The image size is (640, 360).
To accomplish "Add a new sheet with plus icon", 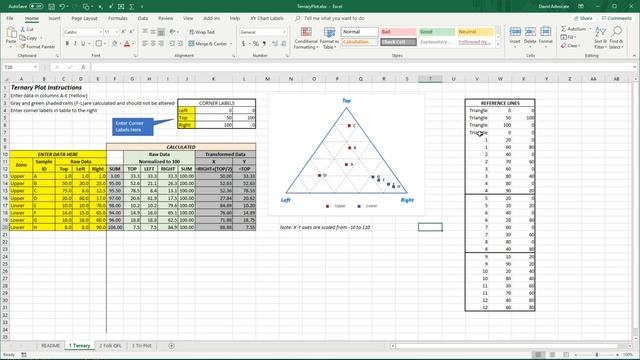I will [171, 346].
